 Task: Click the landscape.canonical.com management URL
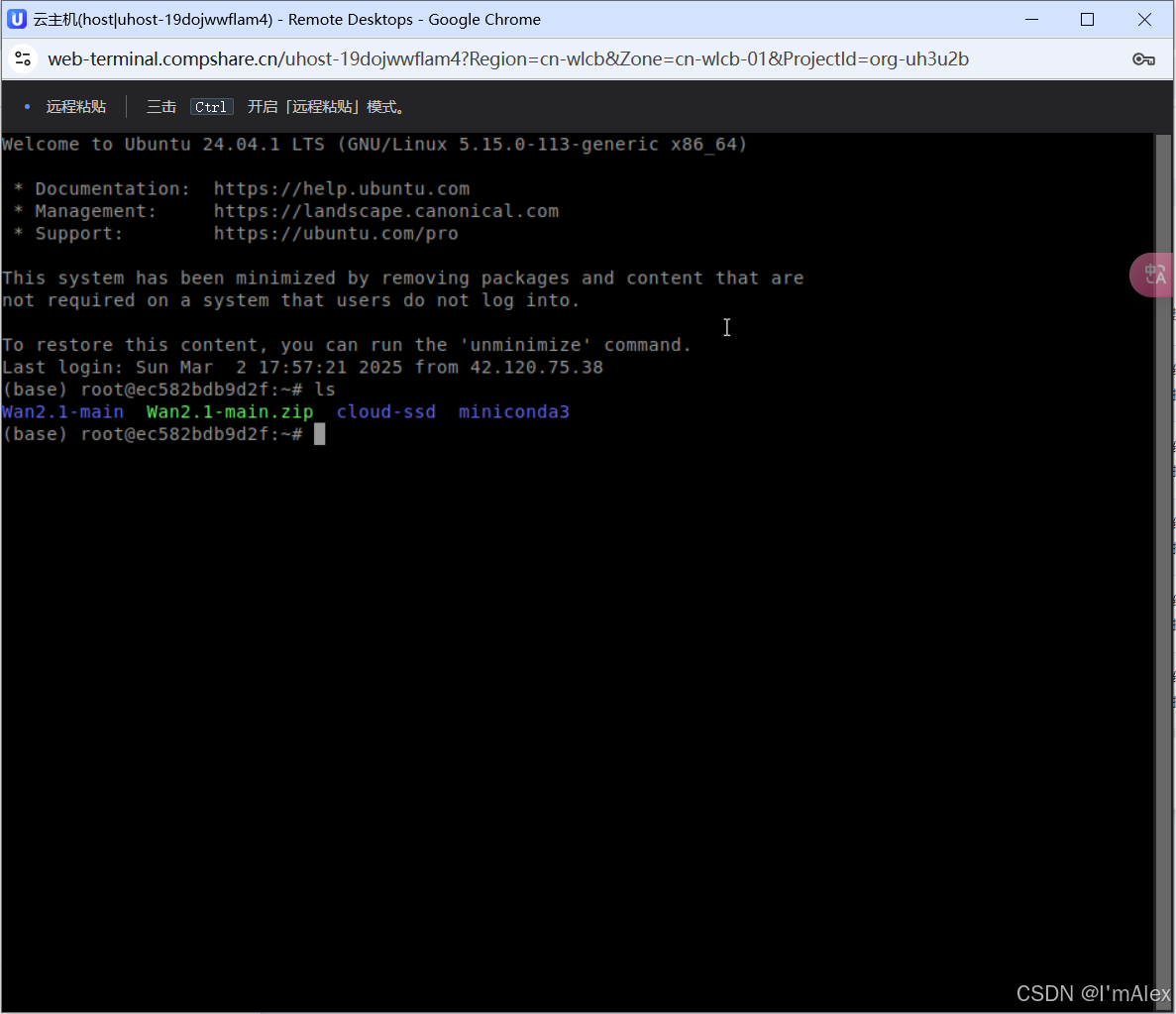pyautogui.click(x=385, y=211)
